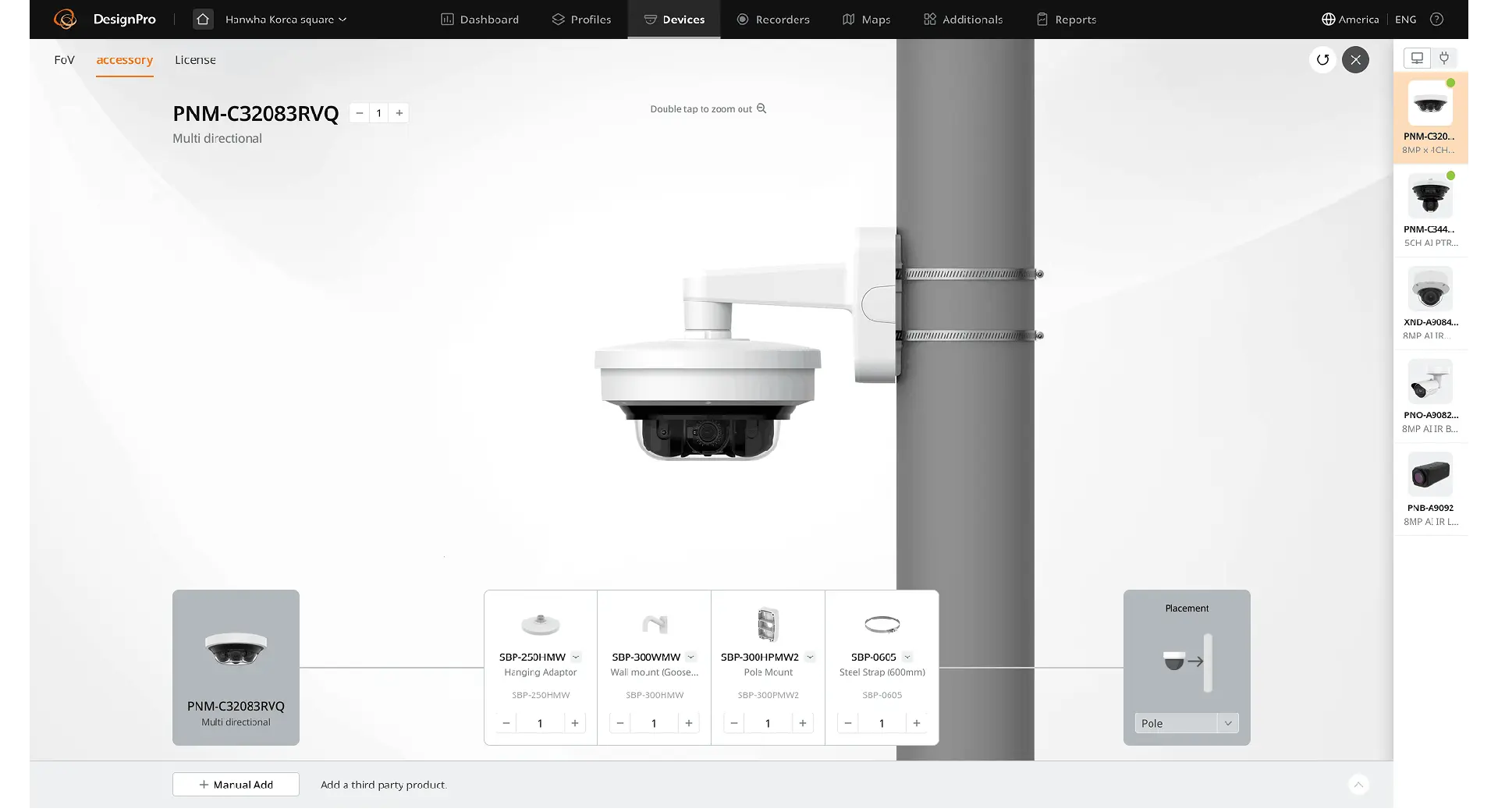The width and height of the screenshot is (1498, 812).
Task: Expand the Hanwha Korea square project dropdown
Action: click(286, 20)
